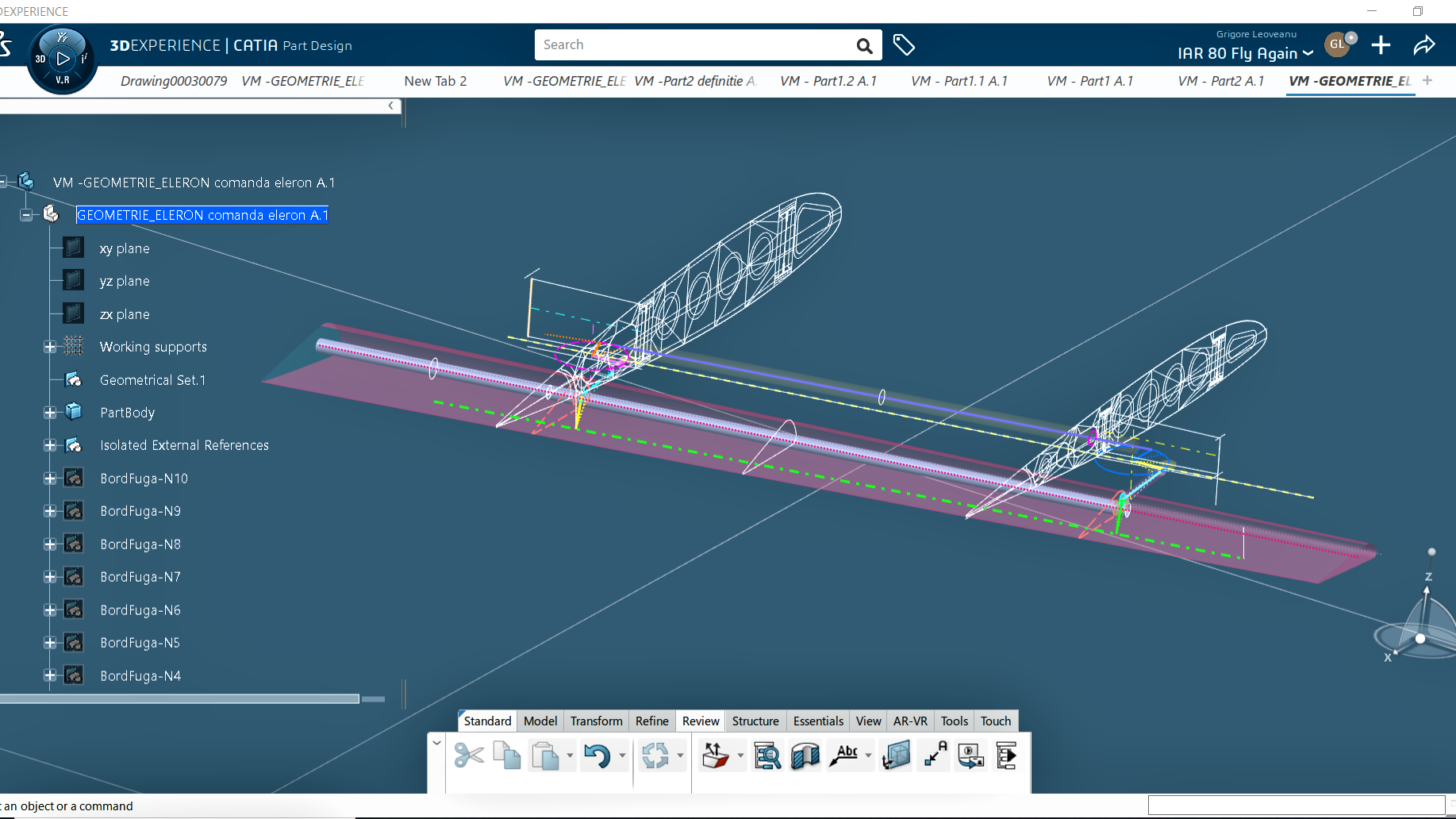Switch to the Essentials toolbar tab
The height and width of the screenshot is (819, 1456).
point(818,721)
